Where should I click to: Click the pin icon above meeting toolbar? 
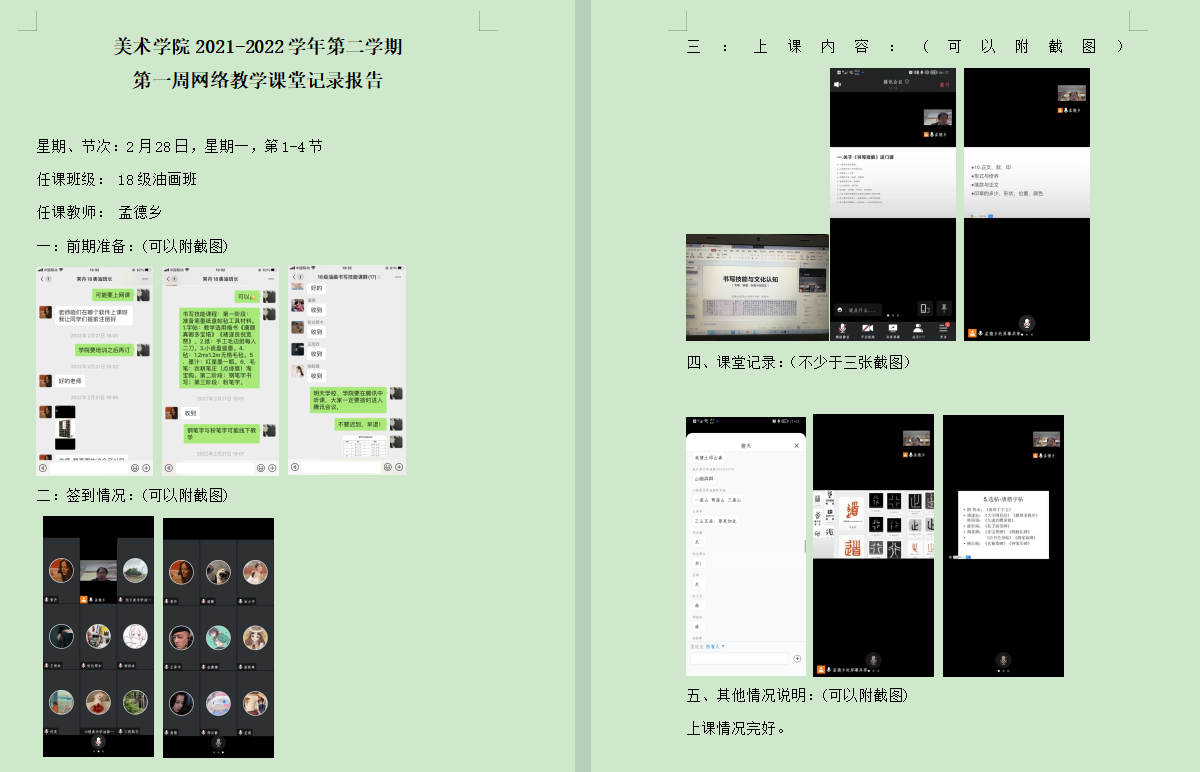[x=943, y=309]
